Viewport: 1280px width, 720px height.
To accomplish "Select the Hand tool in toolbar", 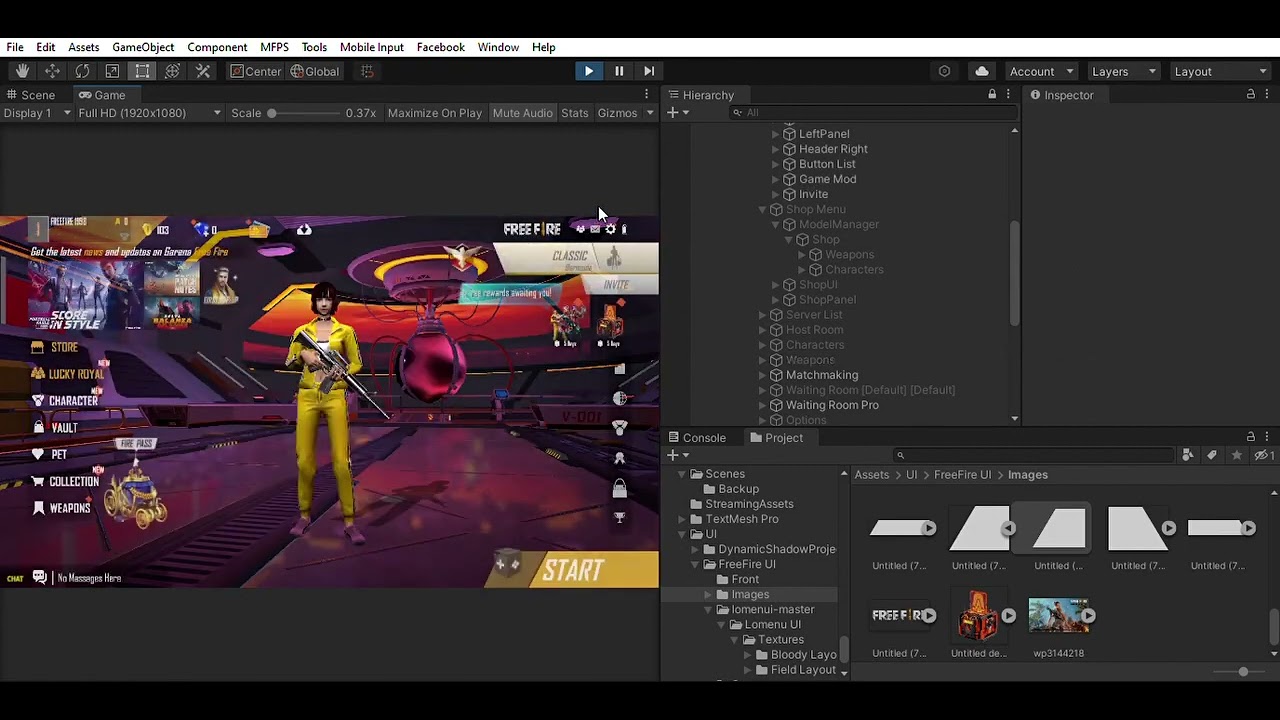I will point(22,71).
